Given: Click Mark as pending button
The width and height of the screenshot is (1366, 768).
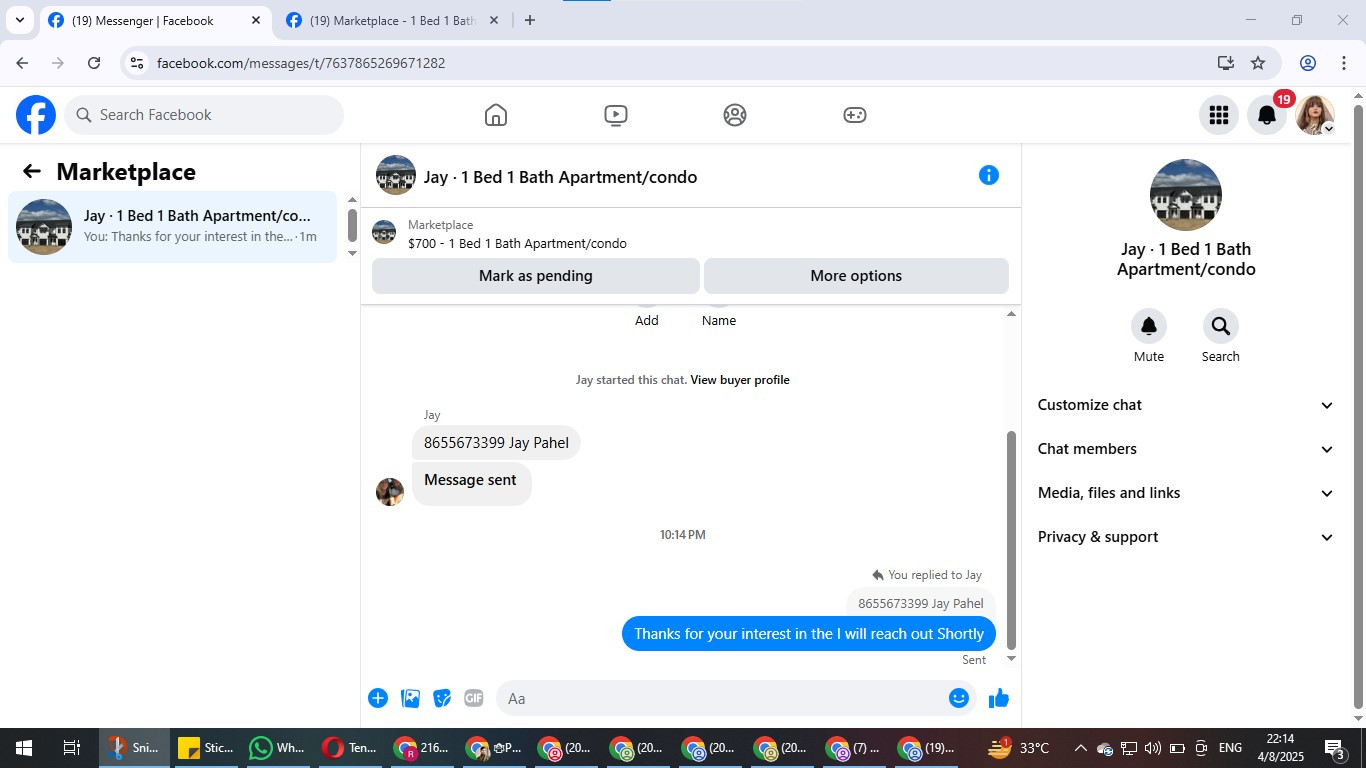Looking at the screenshot, I should tap(536, 276).
